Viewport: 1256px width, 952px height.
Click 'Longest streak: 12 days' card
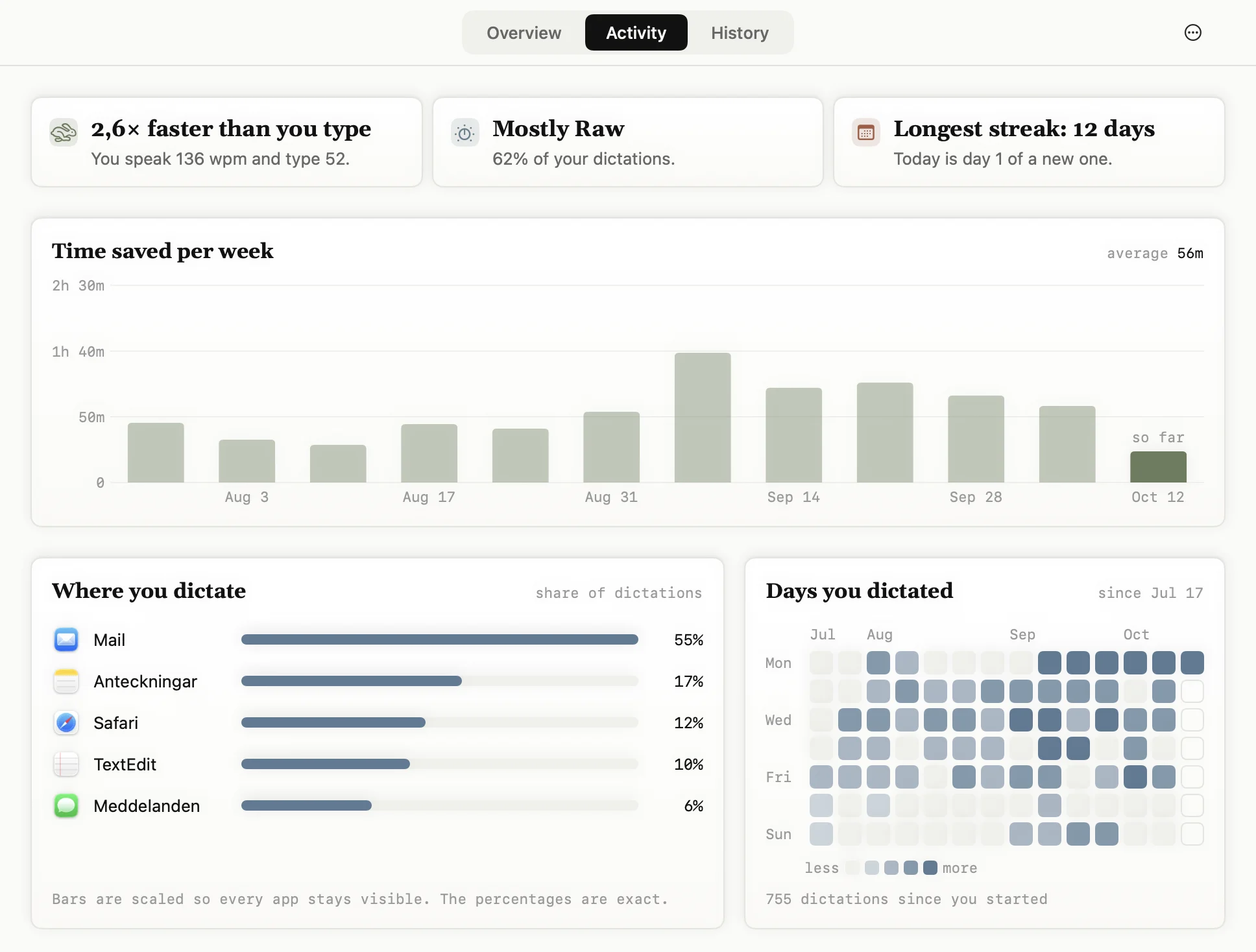pos(1029,142)
